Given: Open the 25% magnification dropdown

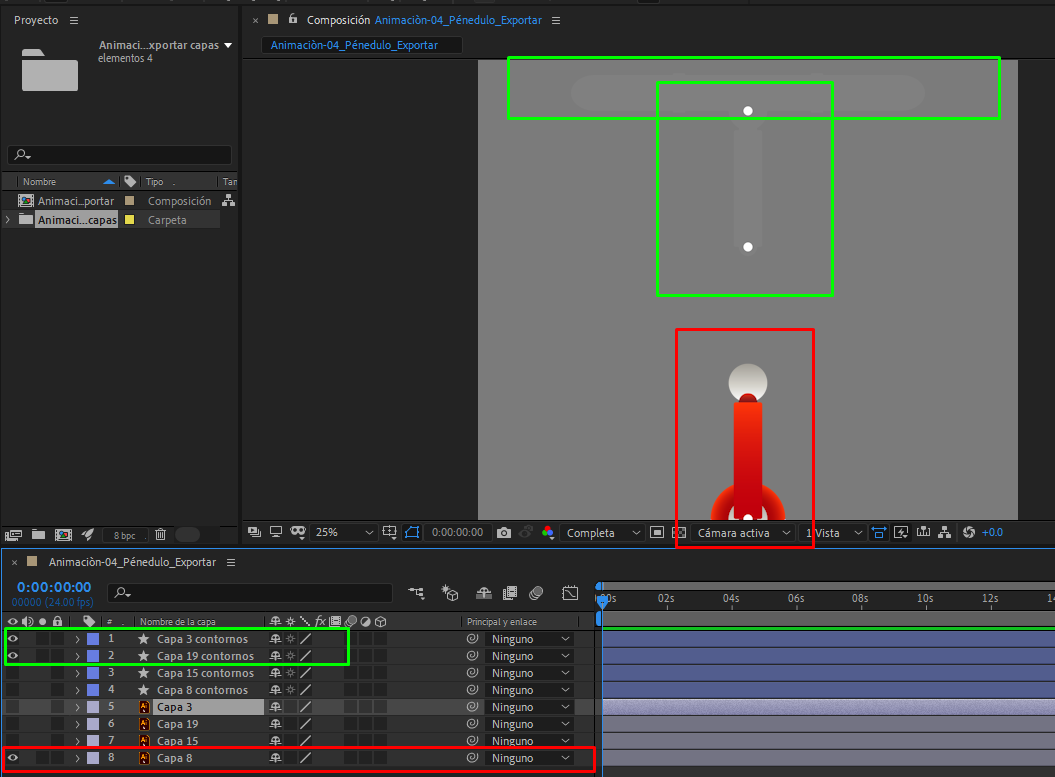Looking at the screenshot, I should click(x=344, y=532).
